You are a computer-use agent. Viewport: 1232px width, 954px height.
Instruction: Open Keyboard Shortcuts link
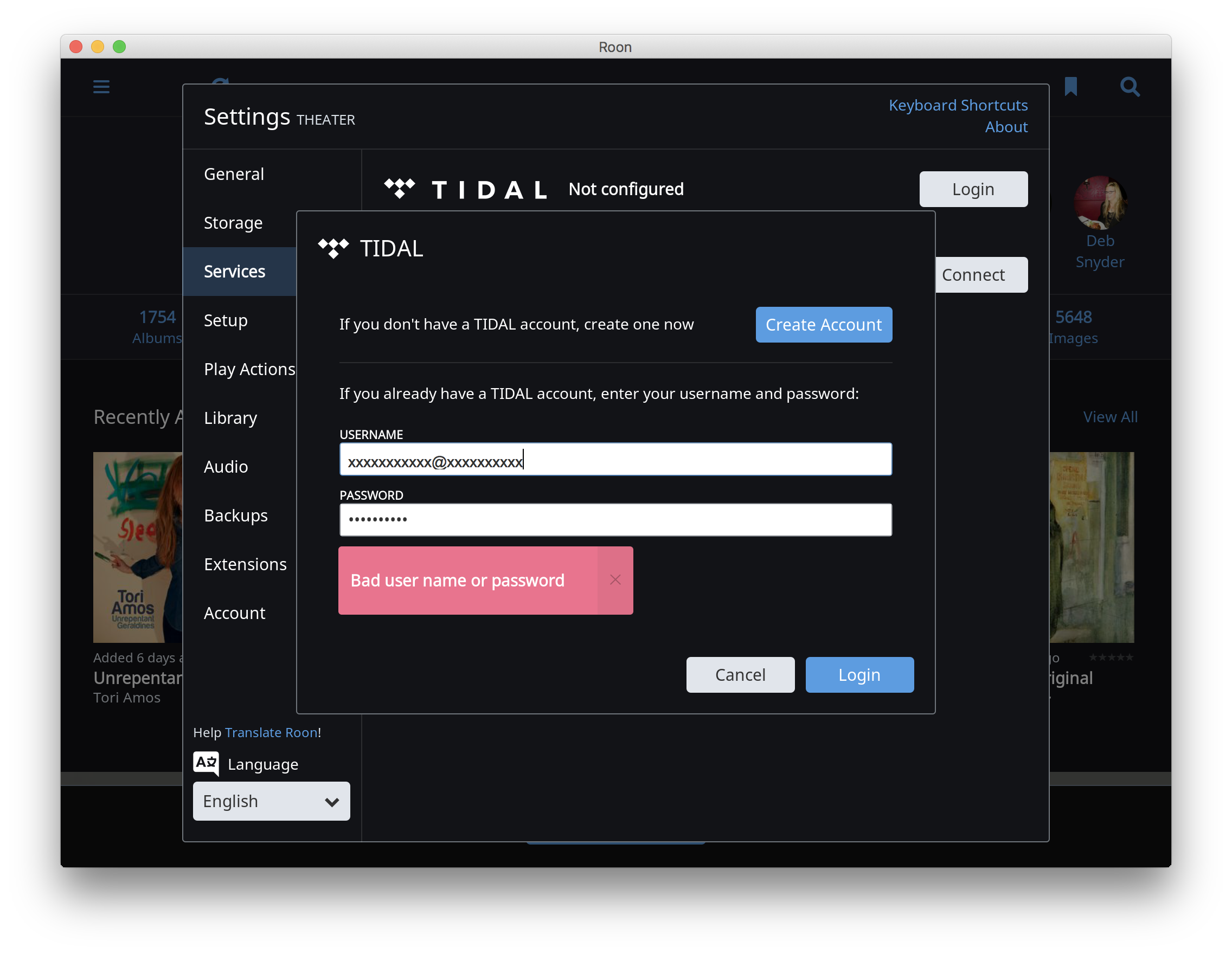pos(958,106)
